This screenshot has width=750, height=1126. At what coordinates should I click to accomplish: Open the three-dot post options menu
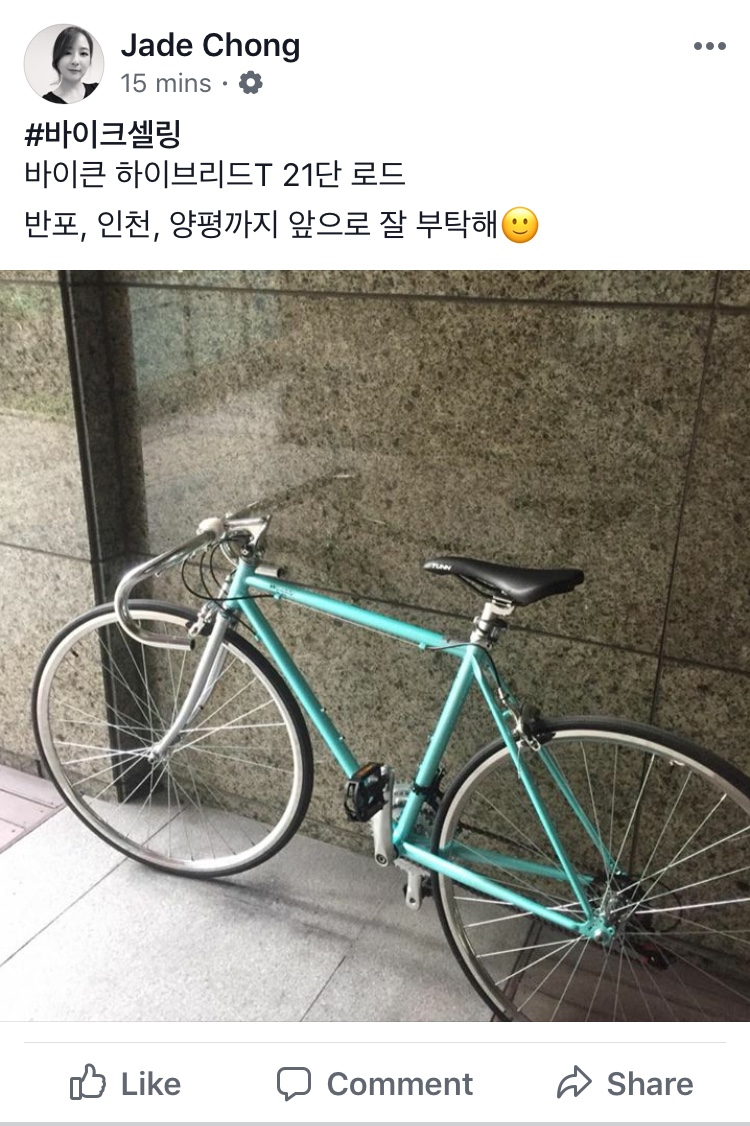709,47
